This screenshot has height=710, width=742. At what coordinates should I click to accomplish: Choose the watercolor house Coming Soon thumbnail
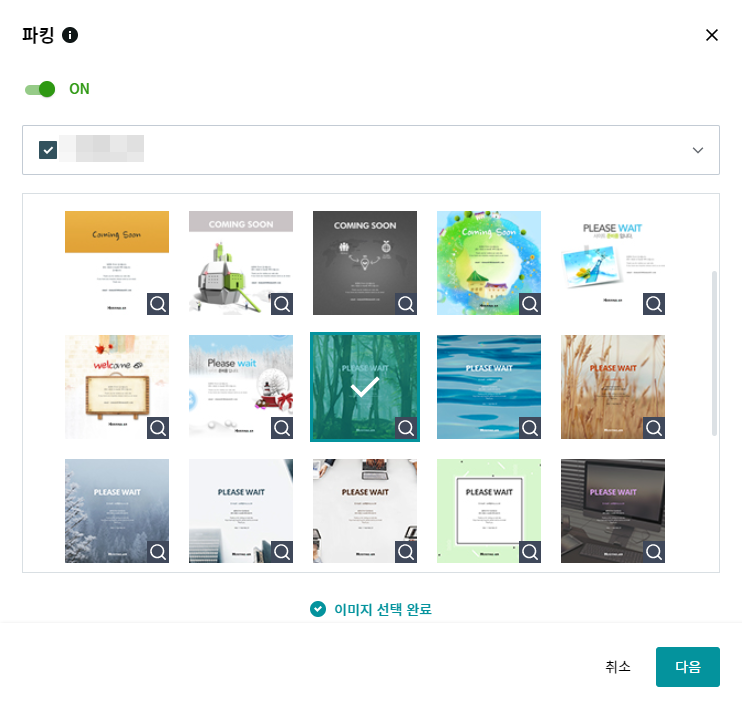489,263
